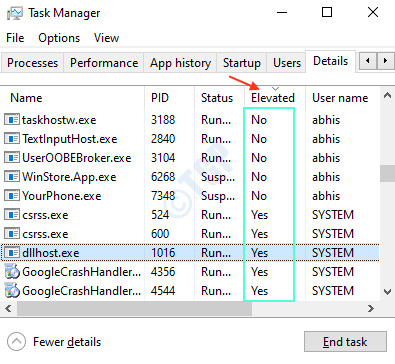Image resolution: width=395 pixels, height=364 pixels.
Task: Select the YourPhone.exe process name
Action: pyautogui.click(x=62, y=196)
